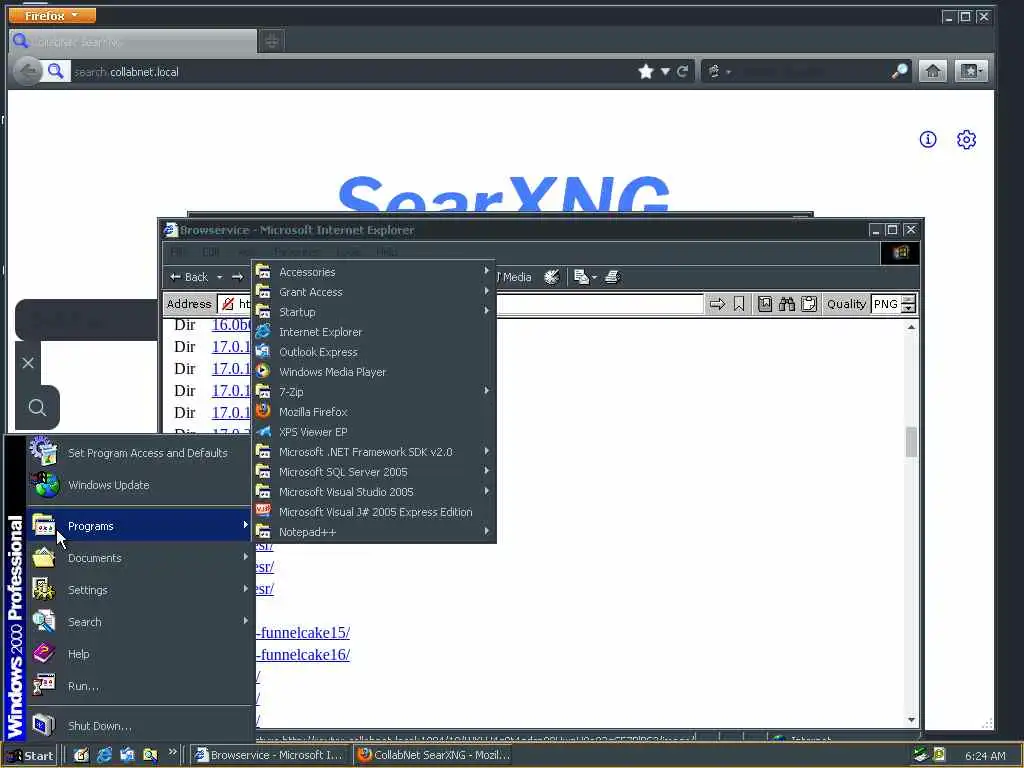Click the IE Edit page toolbar icon
The height and width of the screenshot is (768, 1024).
[x=584, y=277]
